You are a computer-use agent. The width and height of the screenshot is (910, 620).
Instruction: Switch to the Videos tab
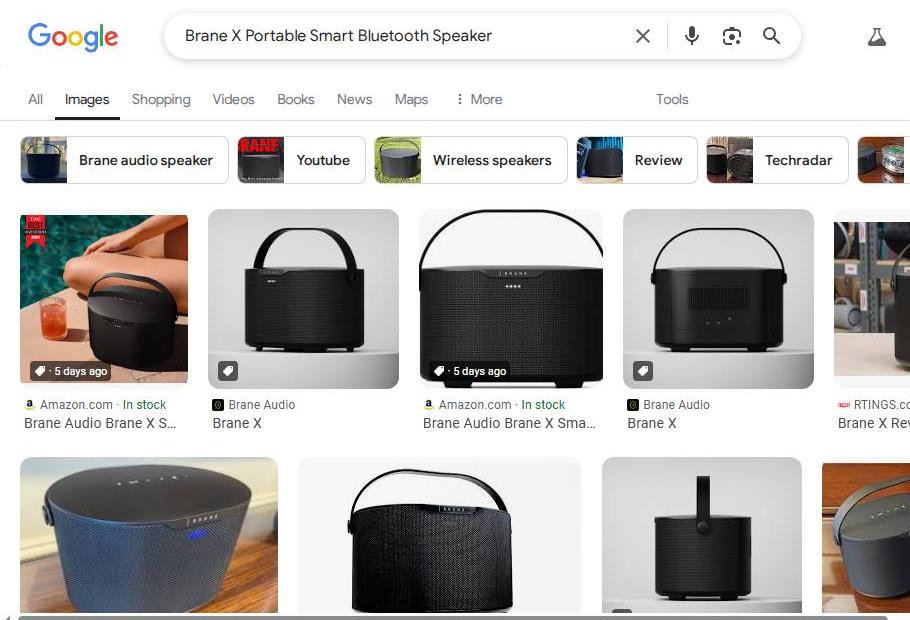point(233,99)
